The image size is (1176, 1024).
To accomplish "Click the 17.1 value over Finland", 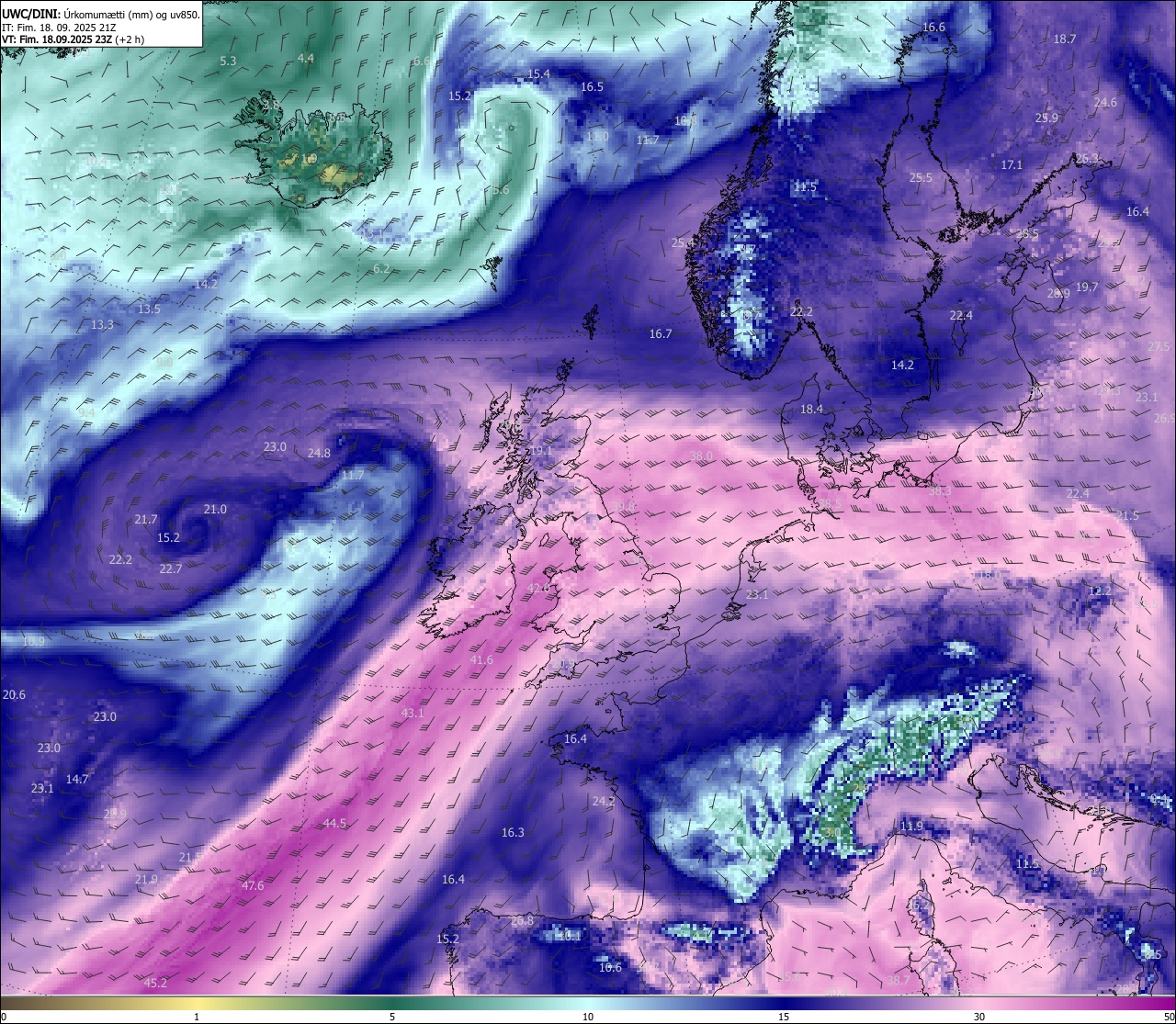I will (1012, 164).
